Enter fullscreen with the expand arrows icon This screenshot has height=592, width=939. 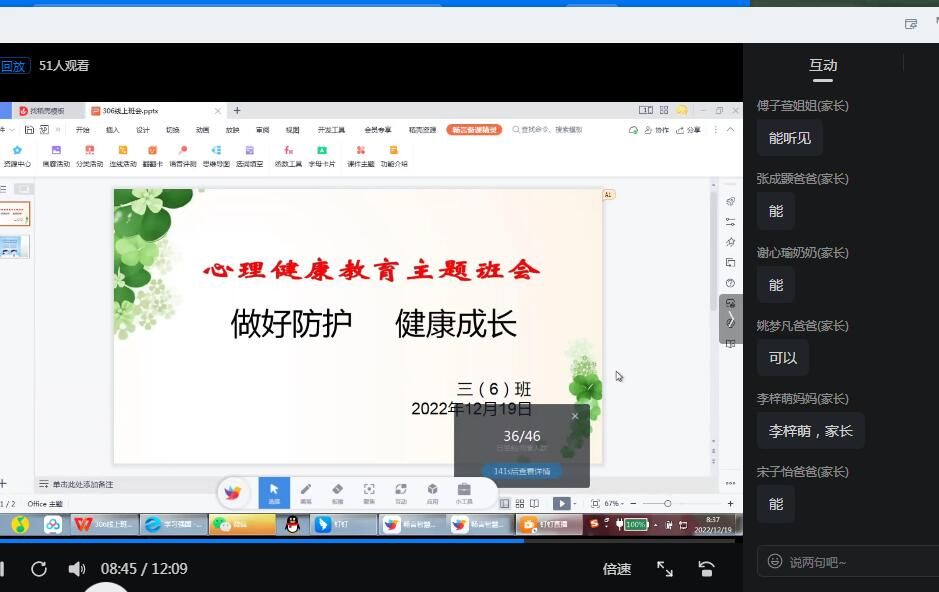(x=665, y=569)
